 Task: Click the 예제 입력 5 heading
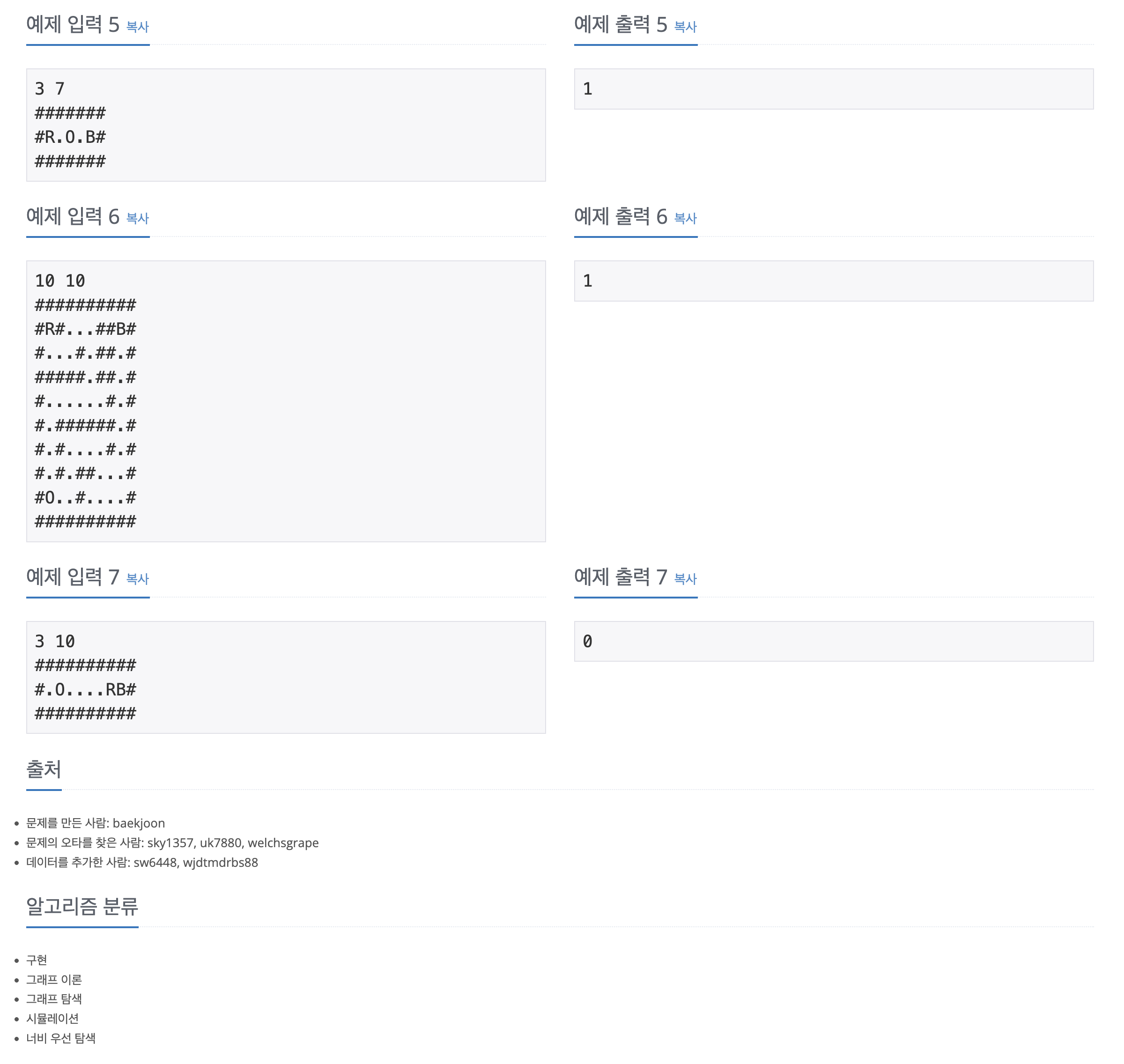(x=73, y=25)
